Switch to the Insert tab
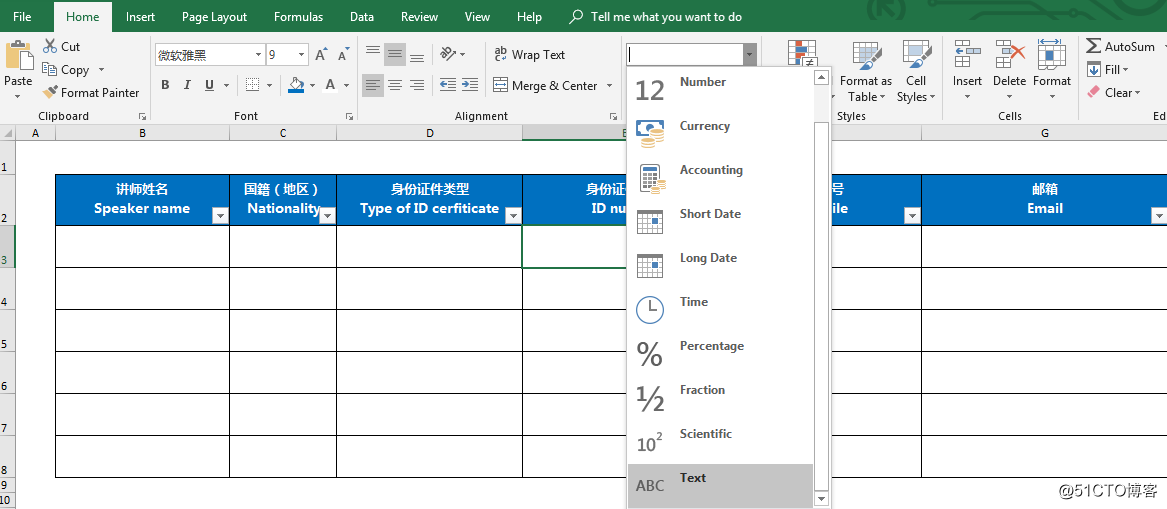The width and height of the screenshot is (1167, 509). (x=140, y=16)
